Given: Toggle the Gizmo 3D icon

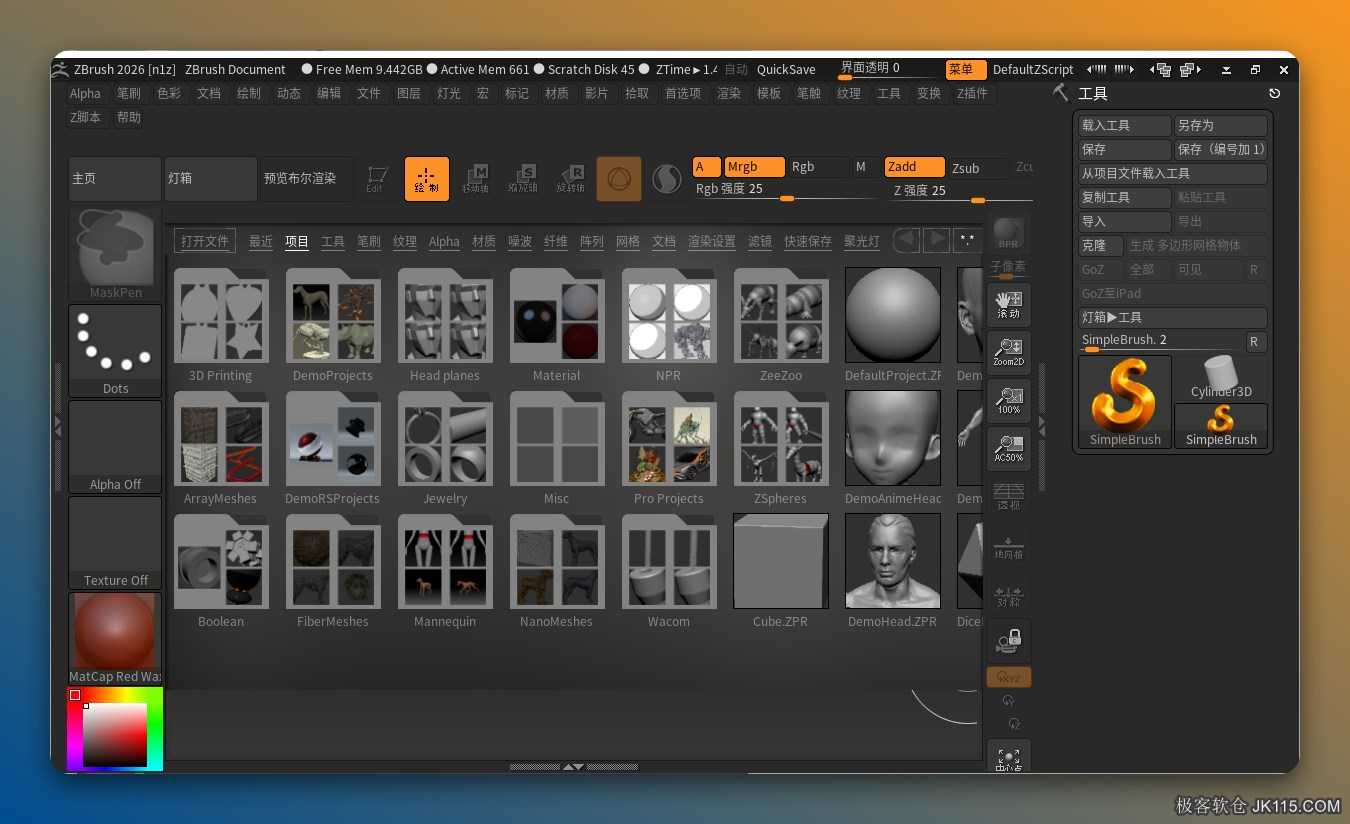Looking at the screenshot, I should coord(619,179).
